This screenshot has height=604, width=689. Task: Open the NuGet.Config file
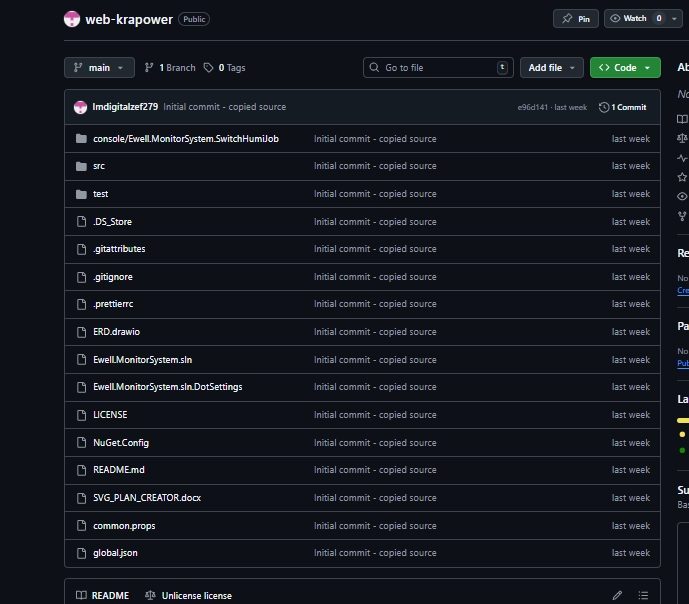[x=121, y=443]
